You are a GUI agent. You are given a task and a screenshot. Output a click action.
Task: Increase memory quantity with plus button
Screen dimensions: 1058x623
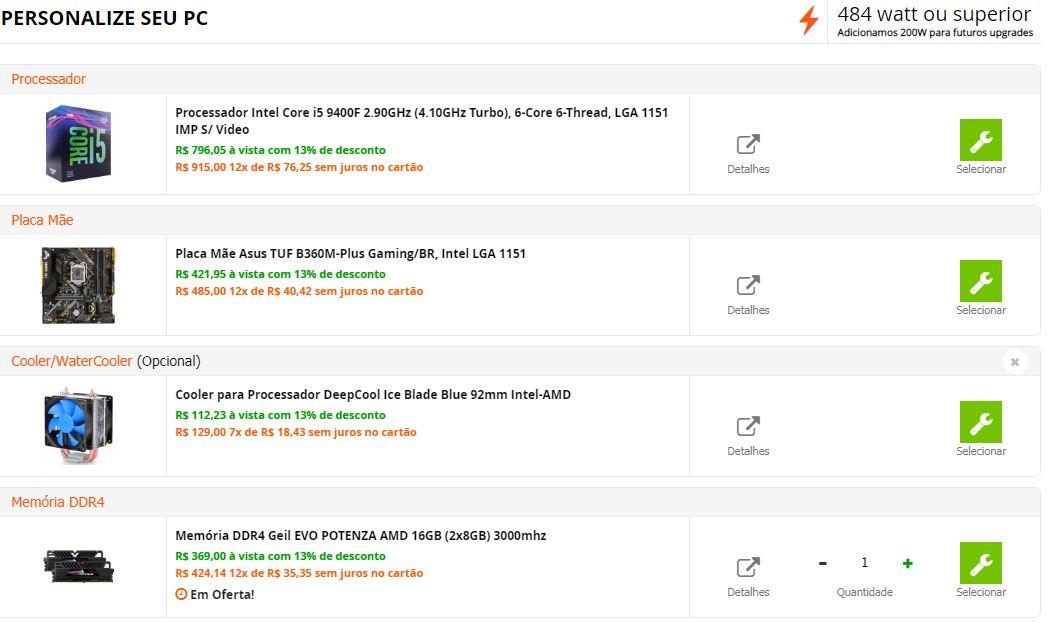click(908, 563)
